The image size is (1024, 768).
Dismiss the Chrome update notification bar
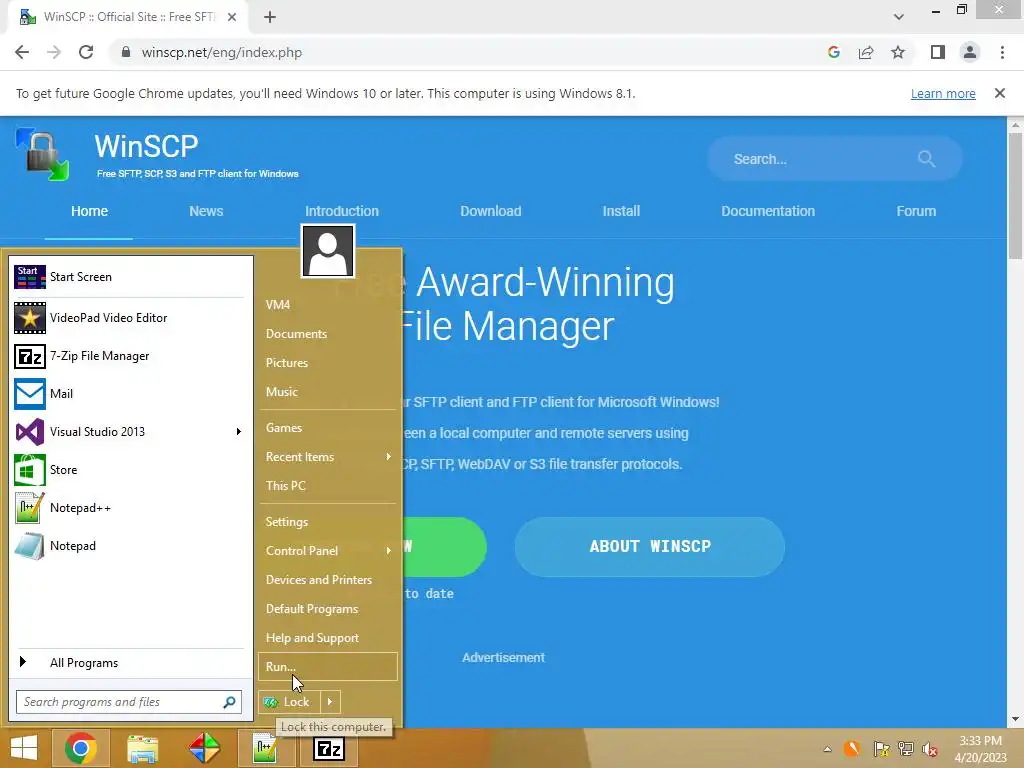pyautogui.click(x=1000, y=93)
